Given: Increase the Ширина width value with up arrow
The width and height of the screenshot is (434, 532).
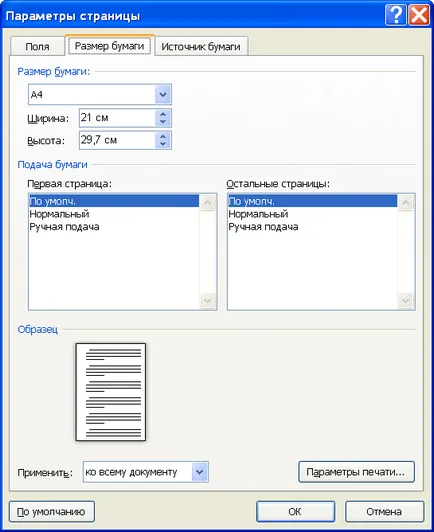Looking at the screenshot, I should (163, 114).
